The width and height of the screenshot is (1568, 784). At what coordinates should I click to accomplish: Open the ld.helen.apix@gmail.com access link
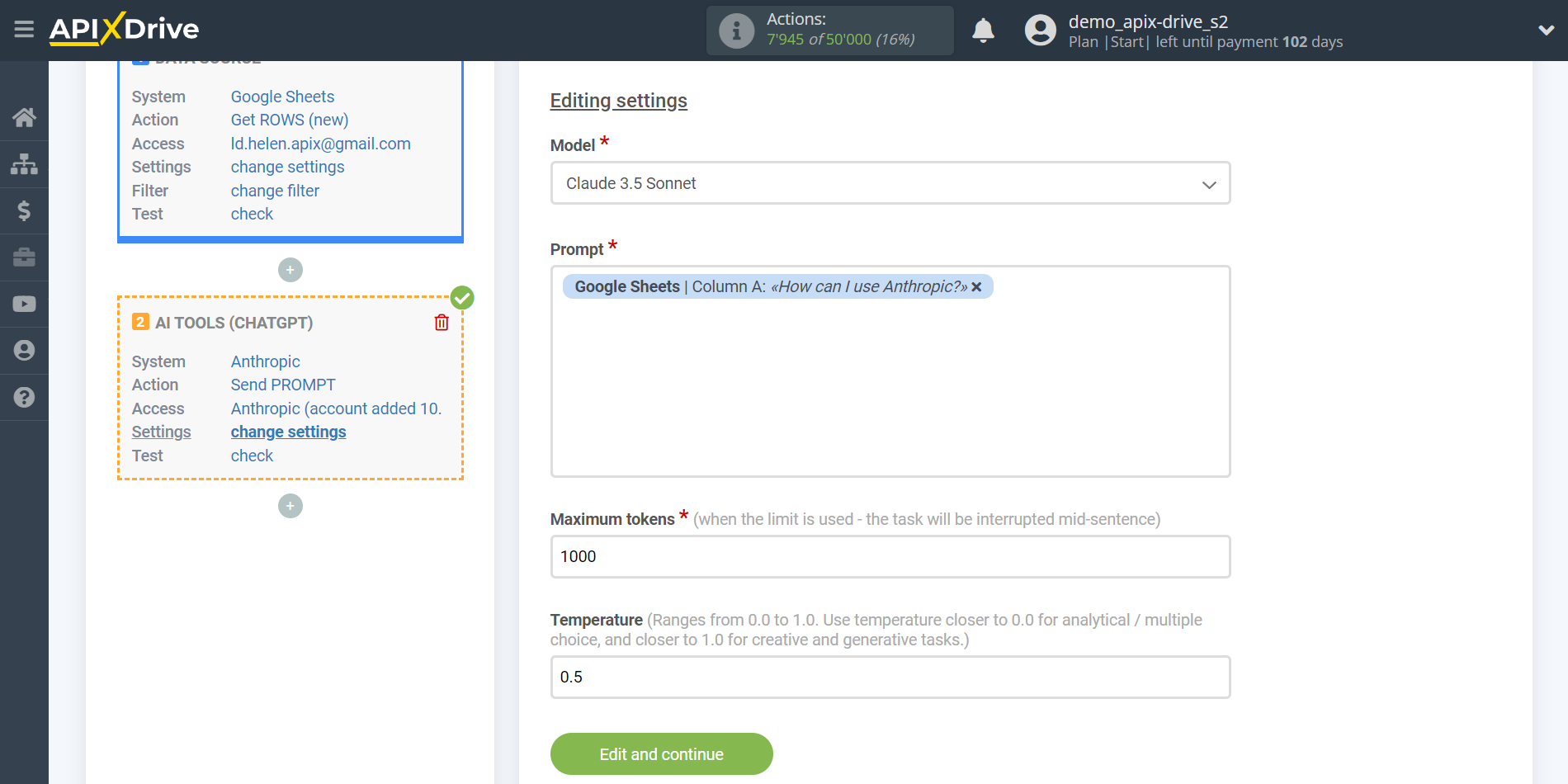click(x=320, y=144)
